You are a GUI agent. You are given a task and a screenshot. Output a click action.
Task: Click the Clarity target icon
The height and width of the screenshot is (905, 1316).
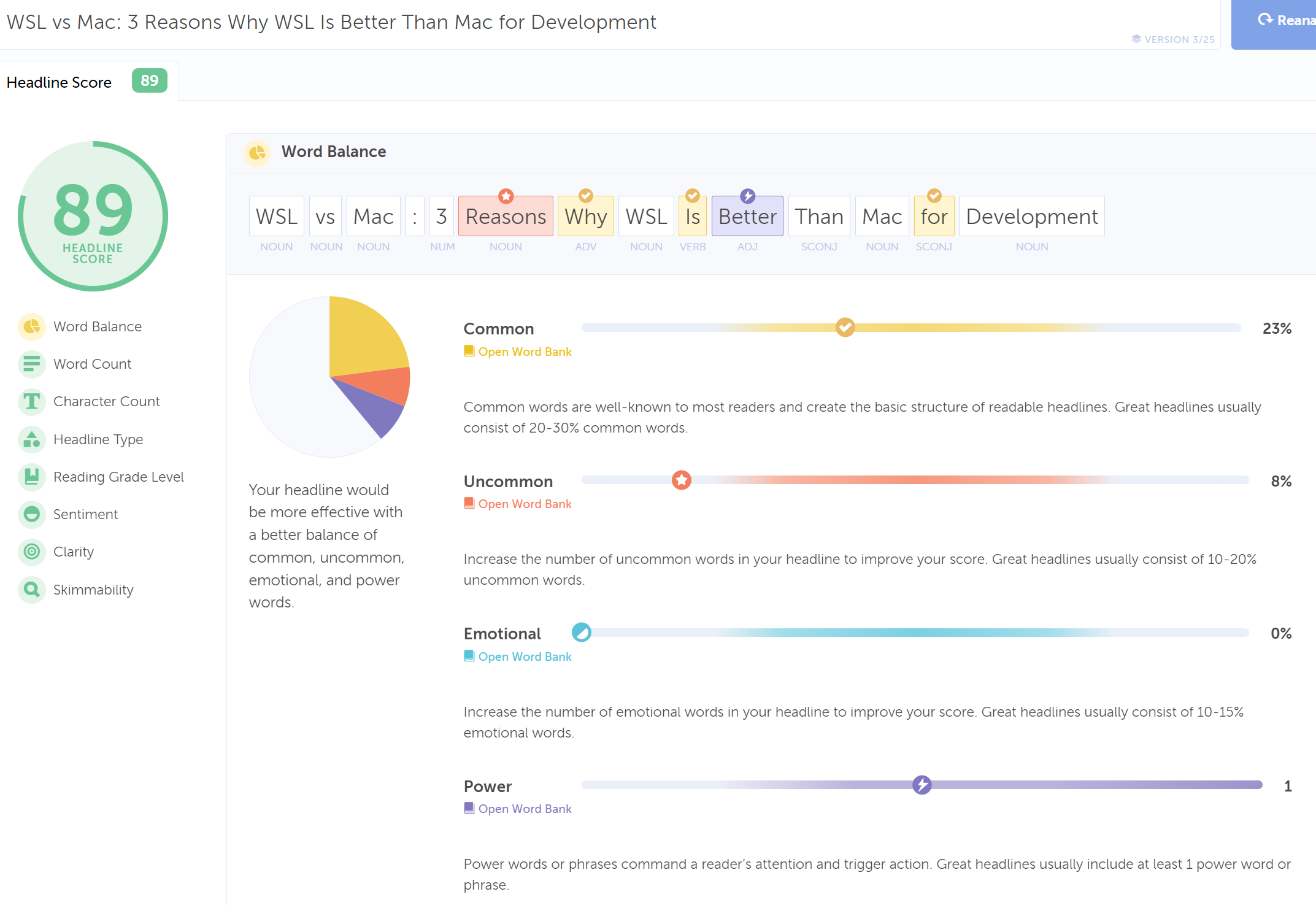coord(32,552)
